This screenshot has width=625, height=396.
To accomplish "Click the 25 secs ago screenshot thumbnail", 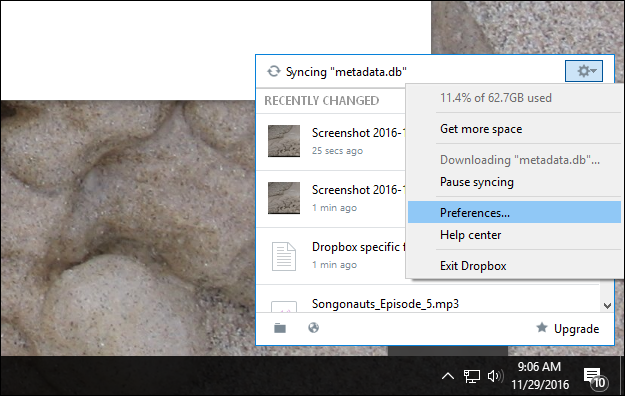I will pyautogui.click(x=284, y=141).
